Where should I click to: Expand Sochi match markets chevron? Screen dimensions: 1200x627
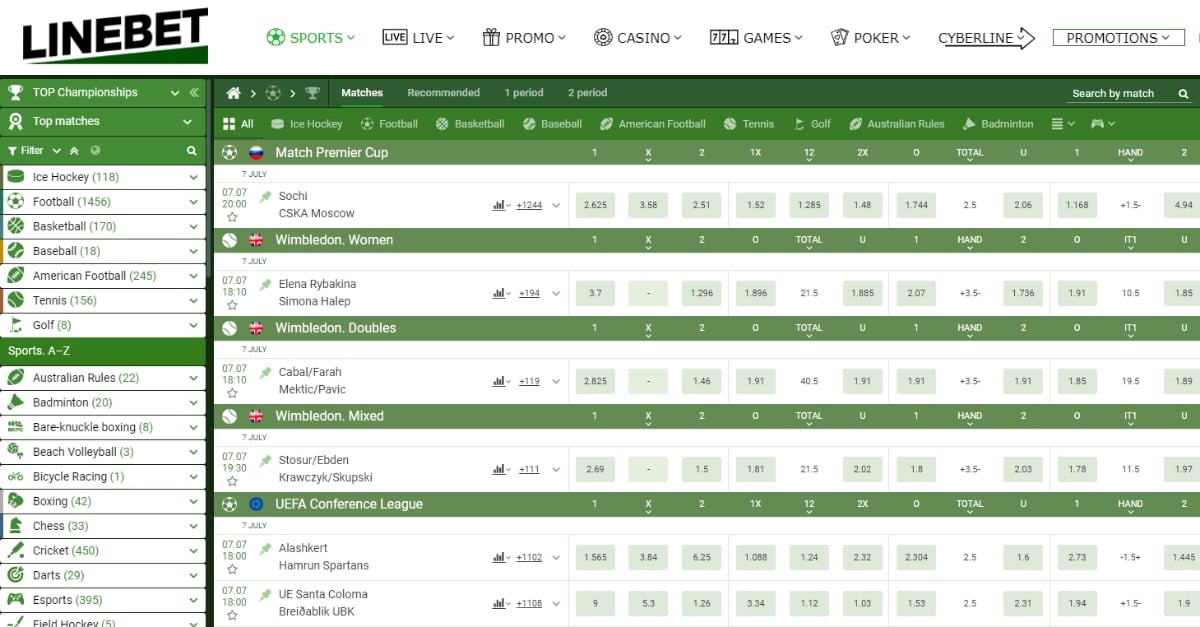coord(556,206)
